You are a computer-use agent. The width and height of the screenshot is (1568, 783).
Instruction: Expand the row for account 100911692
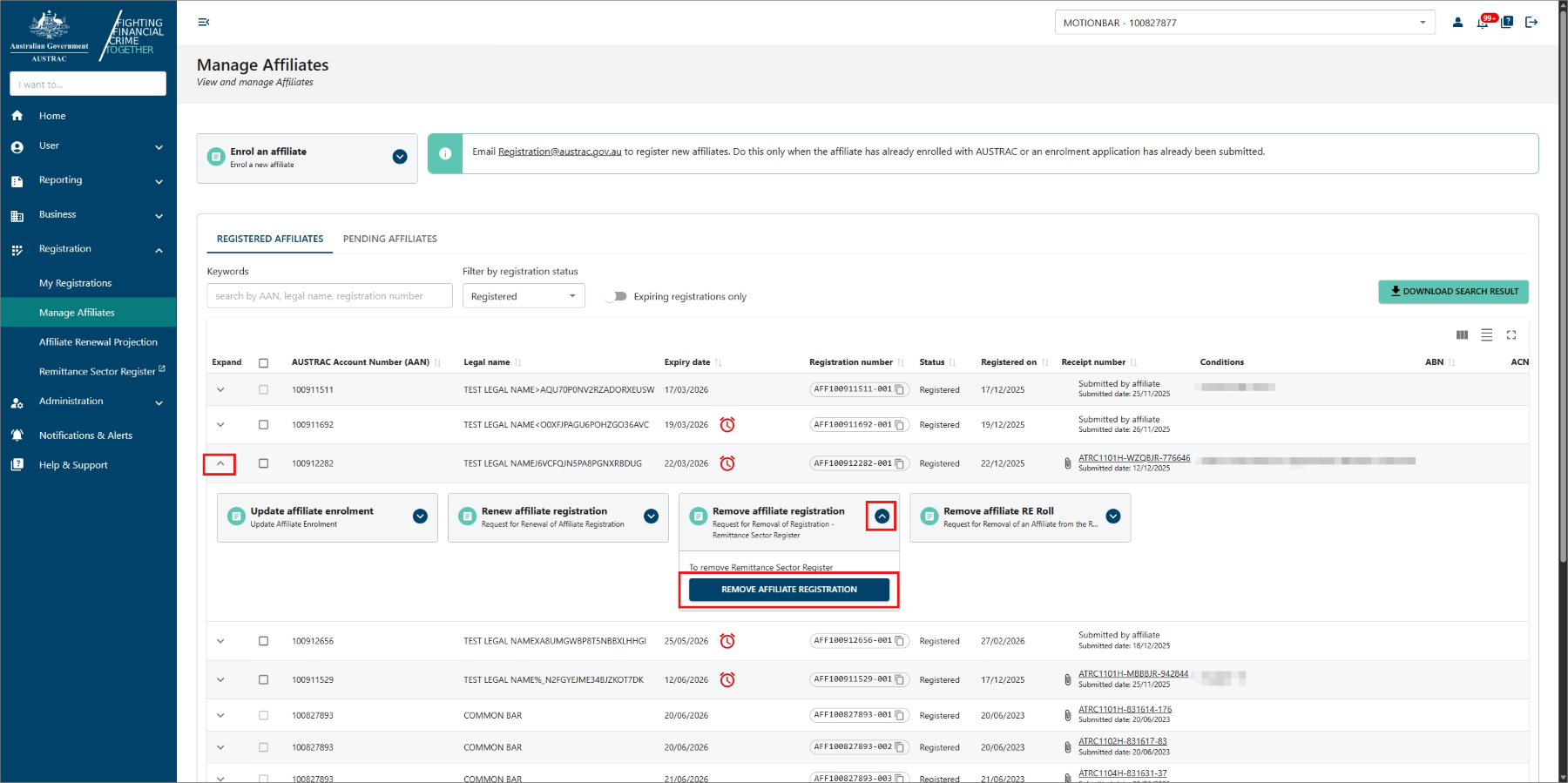pyautogui.click(x=220, y=425)
